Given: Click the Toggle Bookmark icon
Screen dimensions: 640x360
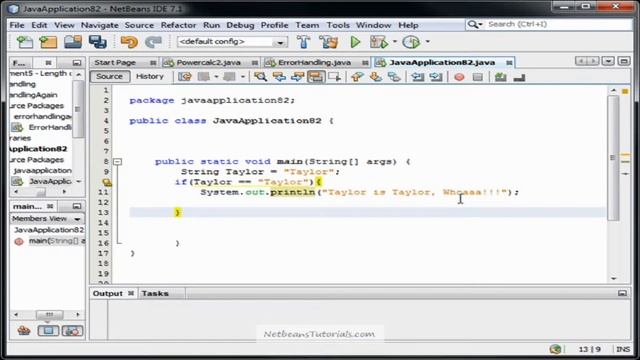Looking at the screenshot, I should tap(394, 77).
